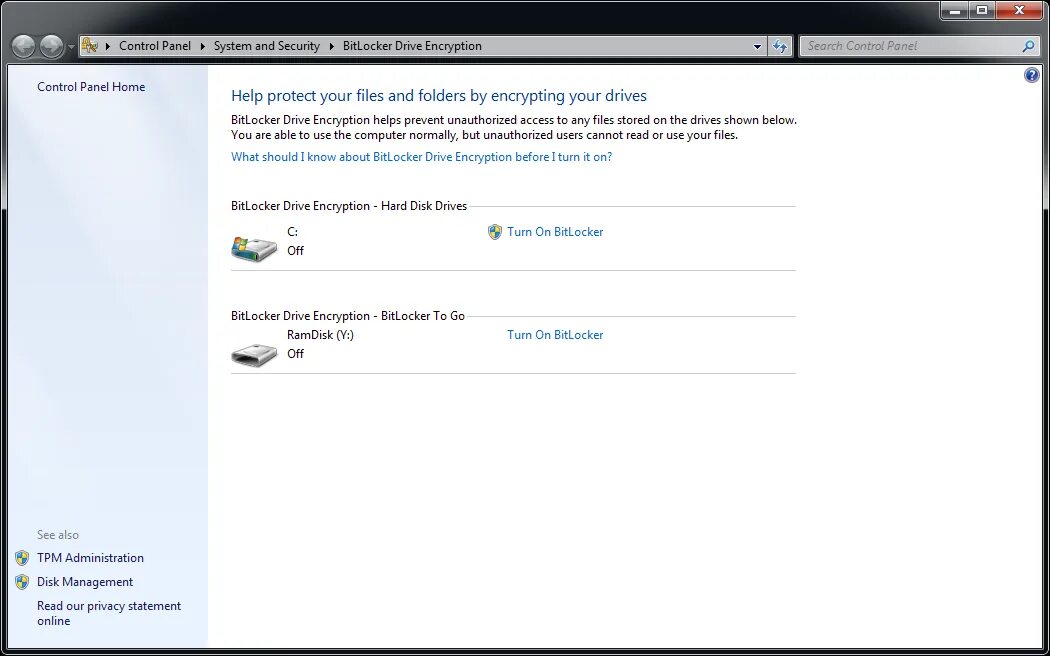
Task: Expand arrow before Control Panel breadcrumb
Action: click(x=108, y=46)
